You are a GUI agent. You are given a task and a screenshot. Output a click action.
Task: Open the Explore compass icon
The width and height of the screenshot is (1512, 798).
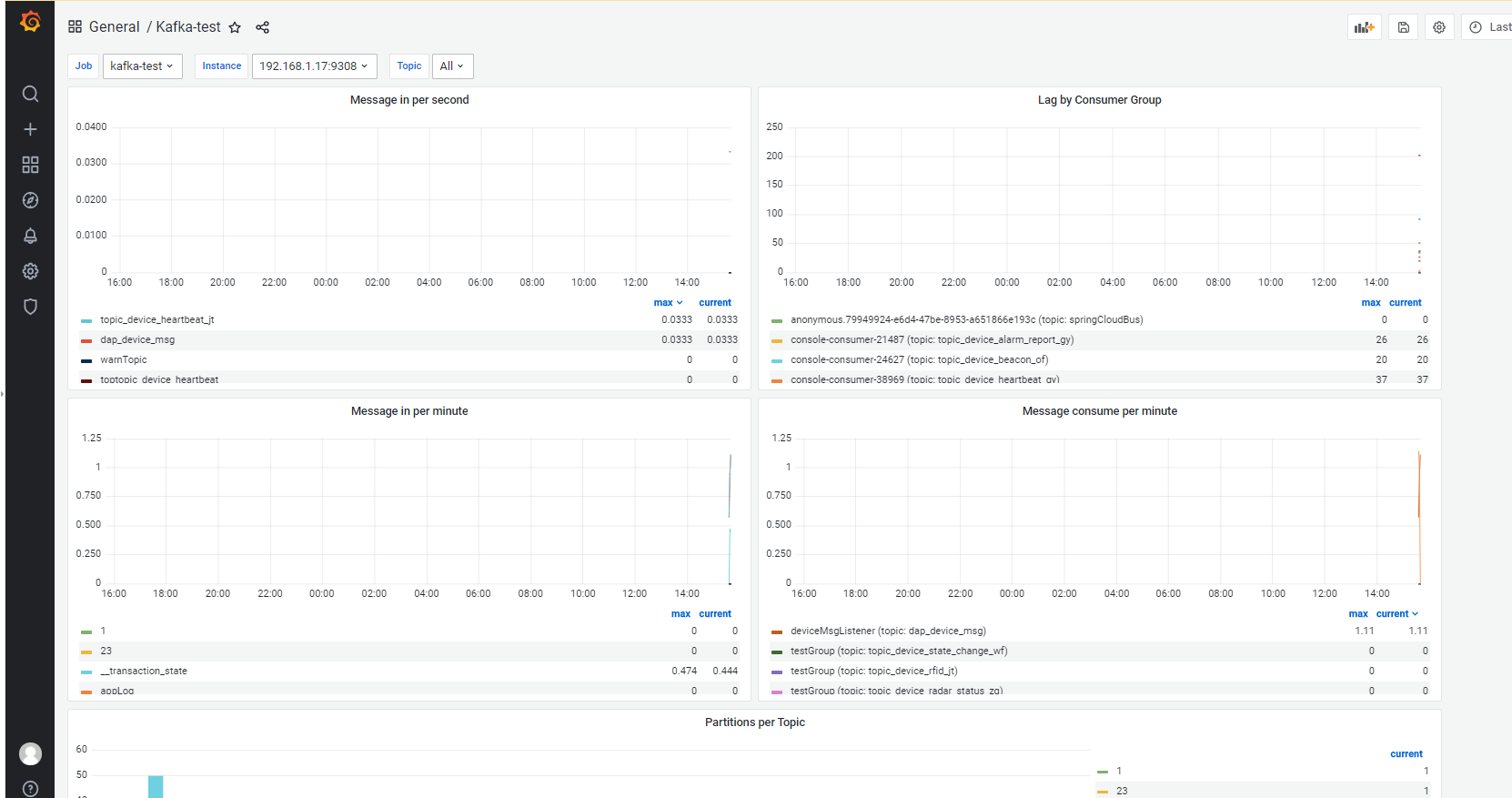point(30,200)
